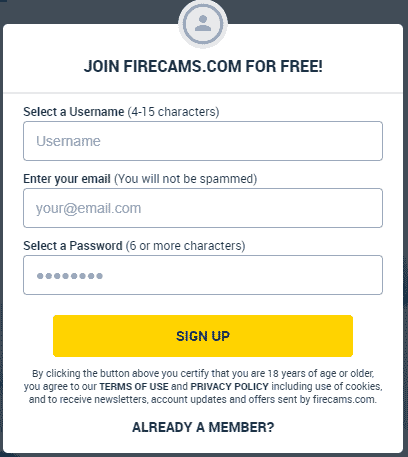The height and width of the screenshot is (457, 408).
Task: Focus the Username input field
Action: tap(203, 141)
